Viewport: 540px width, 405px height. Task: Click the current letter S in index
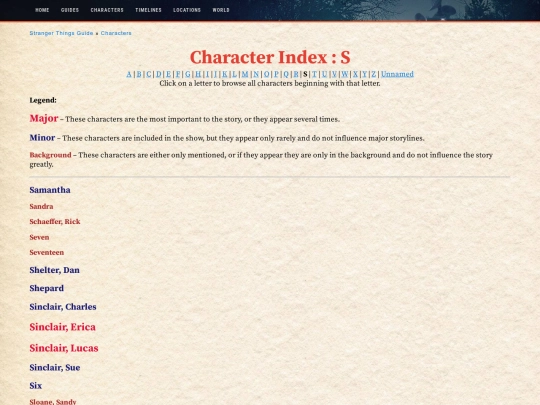click(x=305, y=74)
